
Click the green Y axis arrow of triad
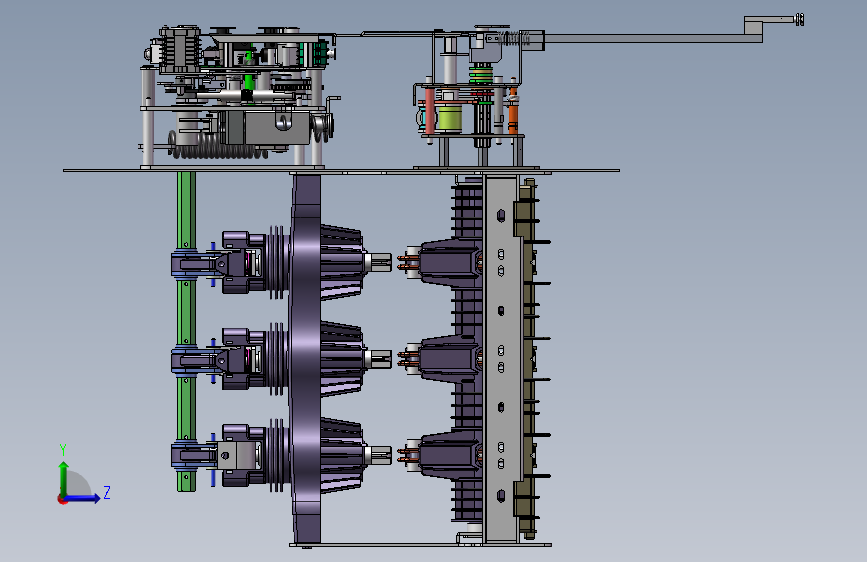[x=64, y=479]
